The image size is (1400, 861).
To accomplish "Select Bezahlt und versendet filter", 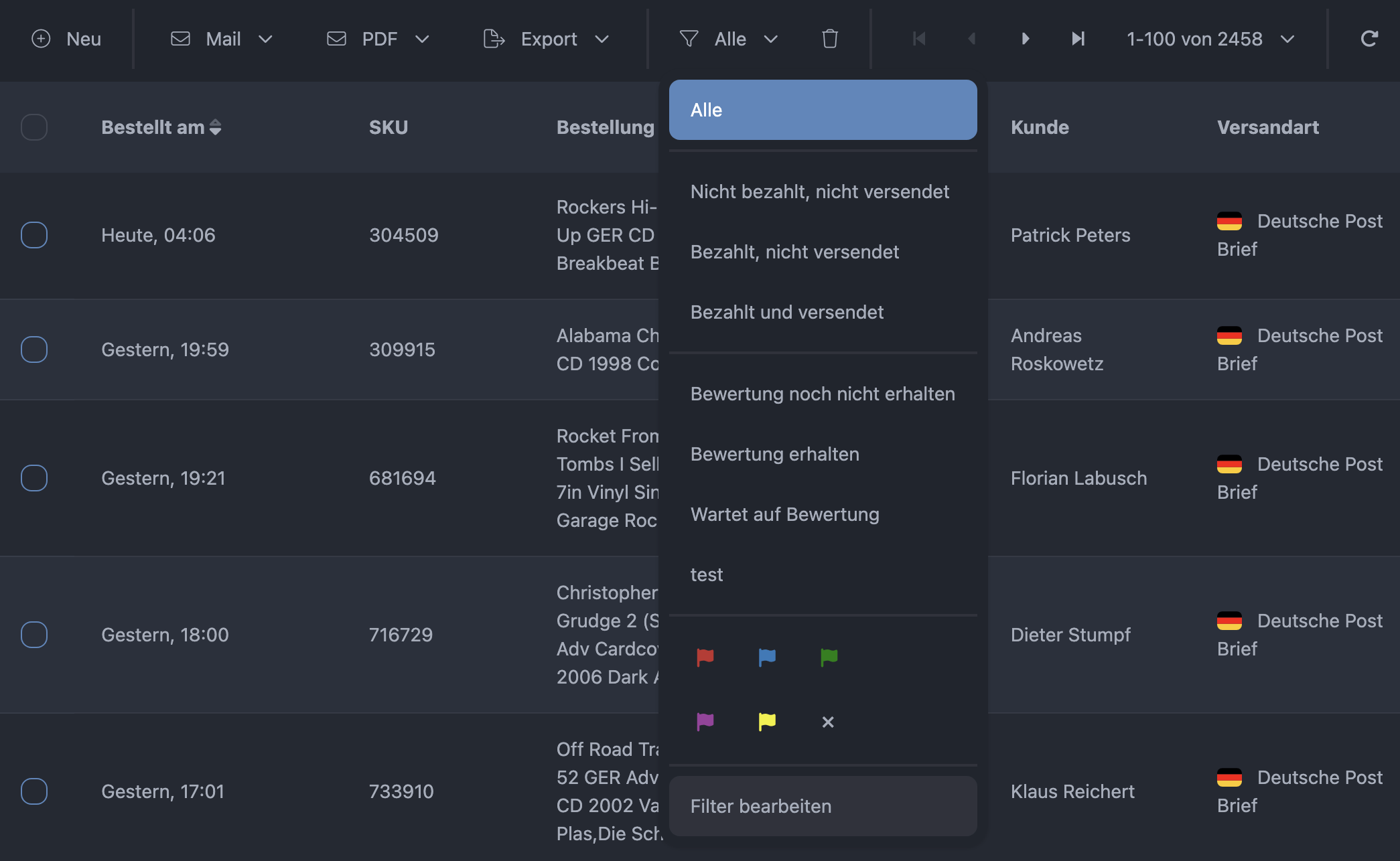I will [823, 312].
